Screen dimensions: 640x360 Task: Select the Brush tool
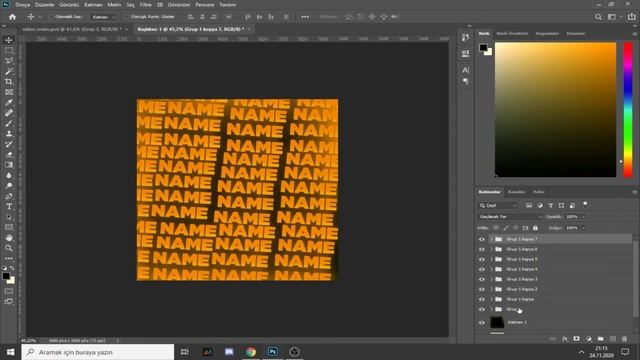9,123
